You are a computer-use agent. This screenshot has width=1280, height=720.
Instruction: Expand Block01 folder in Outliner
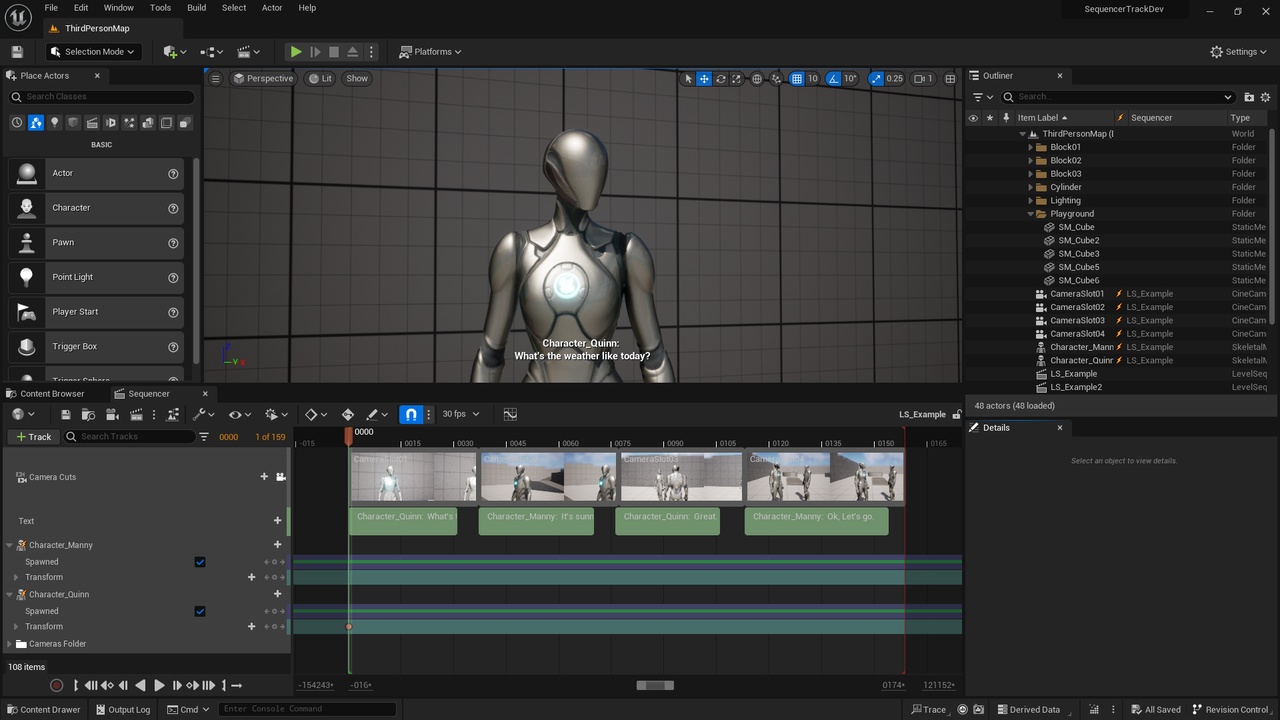[1031, 147]
